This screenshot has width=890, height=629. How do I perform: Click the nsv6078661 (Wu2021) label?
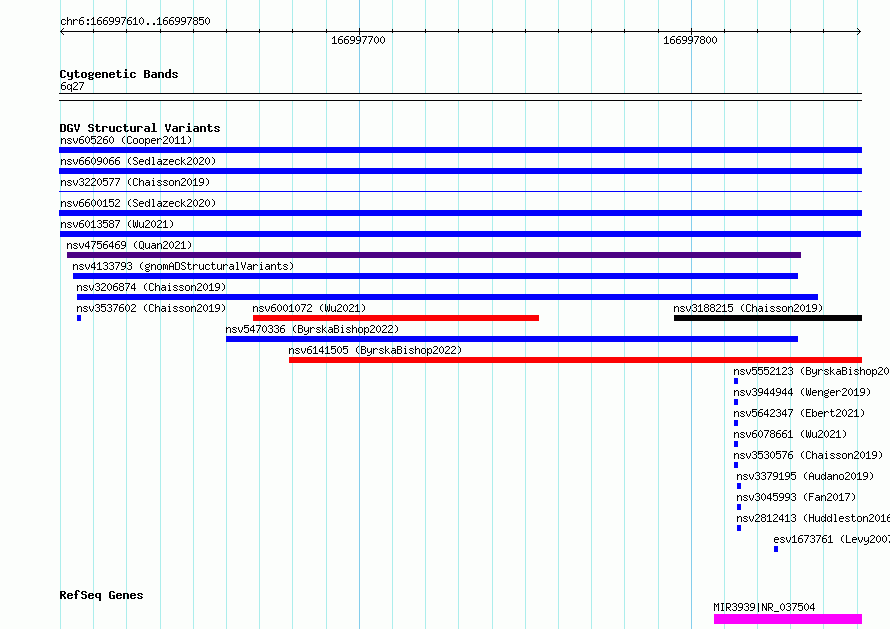(790, 434)
